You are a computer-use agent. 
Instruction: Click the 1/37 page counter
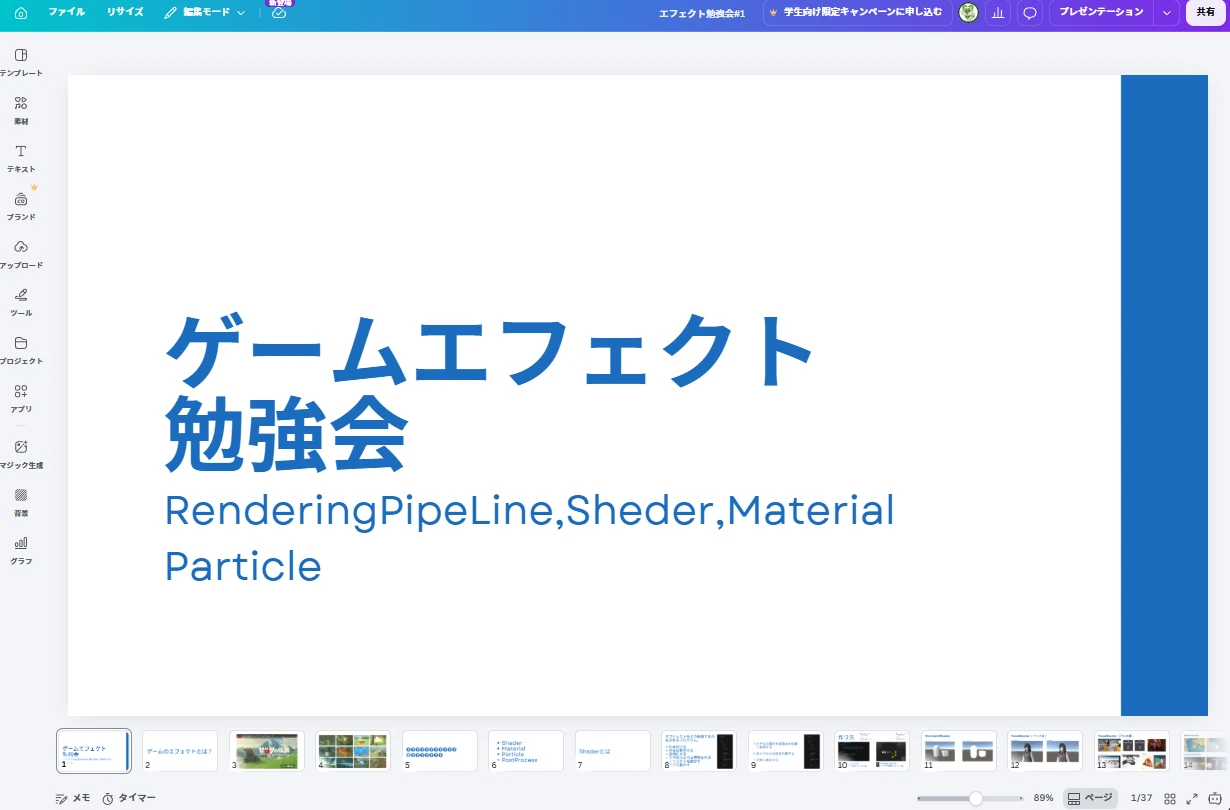pyautogui.click(x=1141, y=798)
